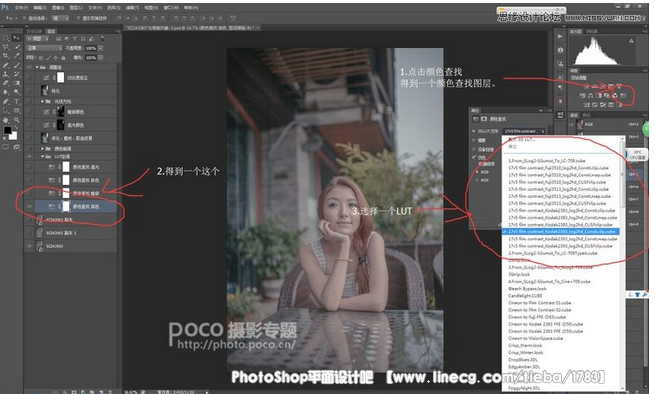
Task: Toggle visibility of LUT layer group
Action: pyautogui.click(x=29, y=157)
